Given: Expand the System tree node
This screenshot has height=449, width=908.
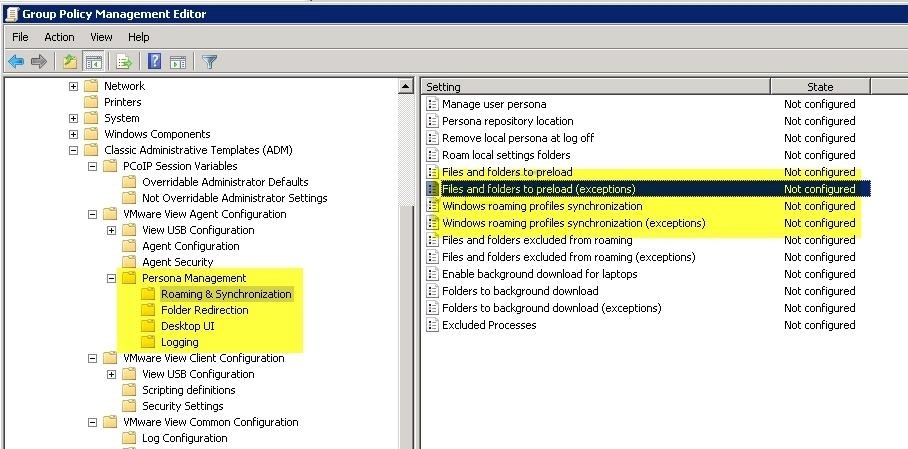Looking at the screenshot, I should (x=74, y=118).
